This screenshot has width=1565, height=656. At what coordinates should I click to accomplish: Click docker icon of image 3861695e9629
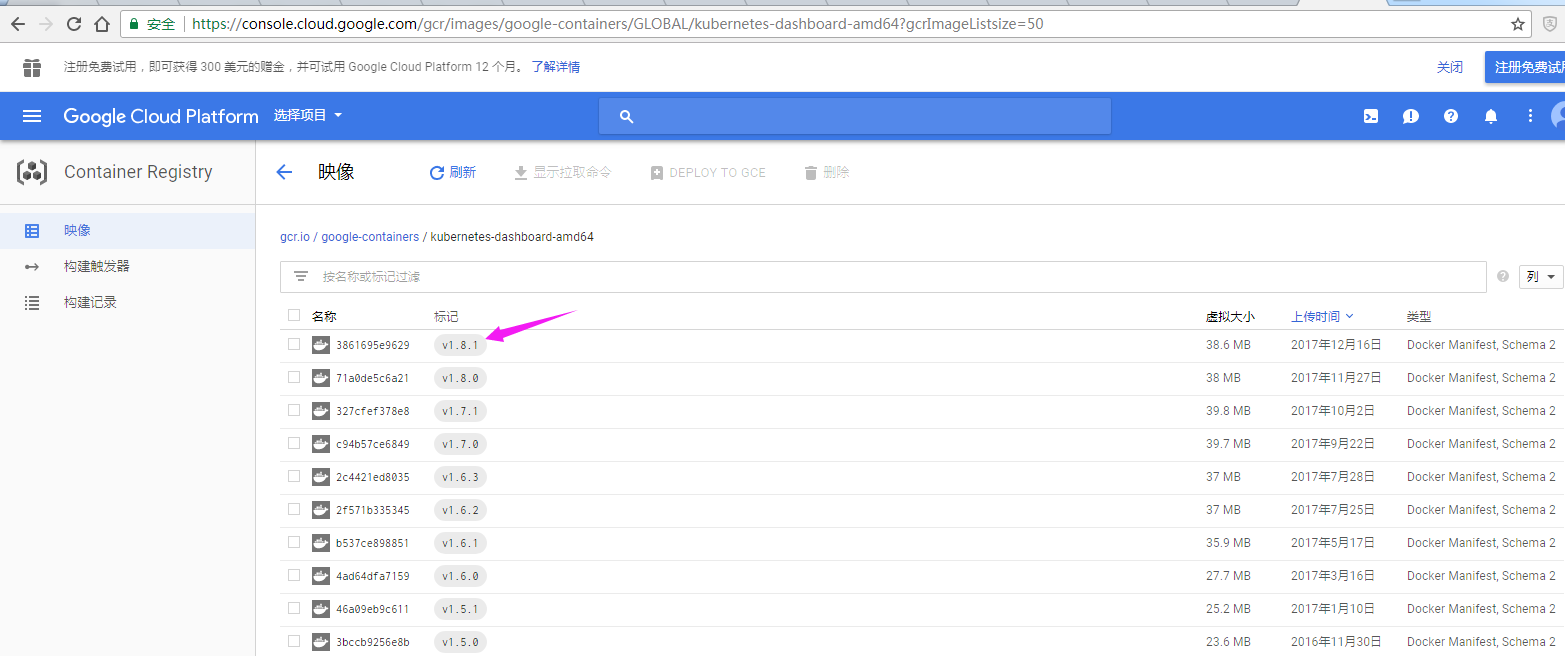(x=321, y=345)
